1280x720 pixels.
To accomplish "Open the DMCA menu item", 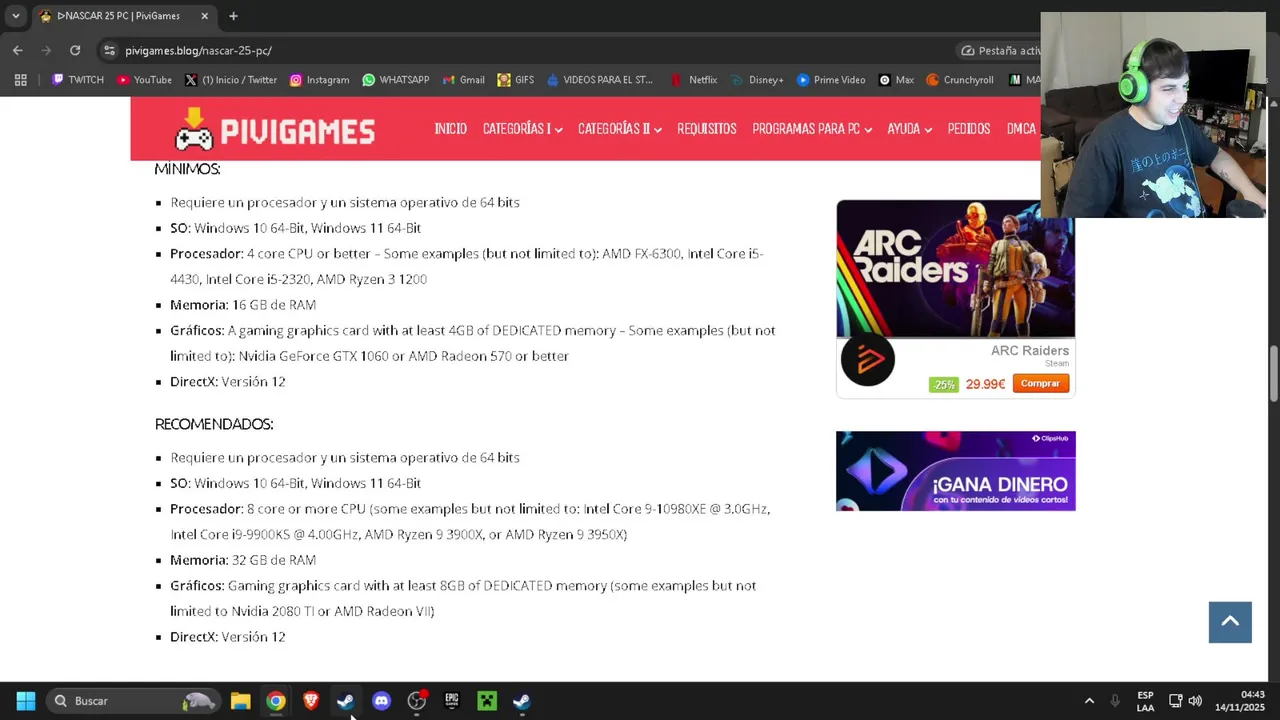I will pos(1021,129).
